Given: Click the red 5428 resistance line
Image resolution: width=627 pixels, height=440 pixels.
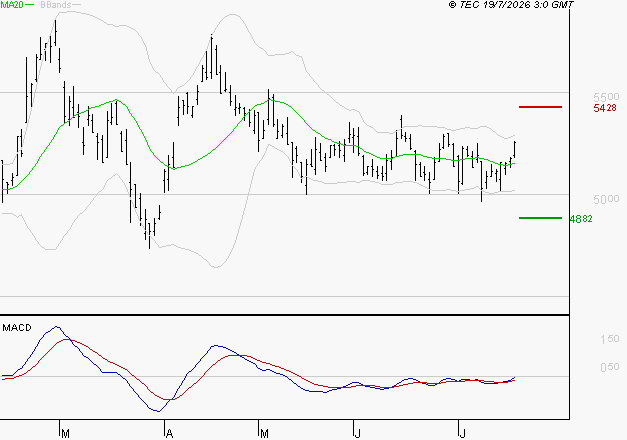Looking at the screenshot, I should [540, 107].
